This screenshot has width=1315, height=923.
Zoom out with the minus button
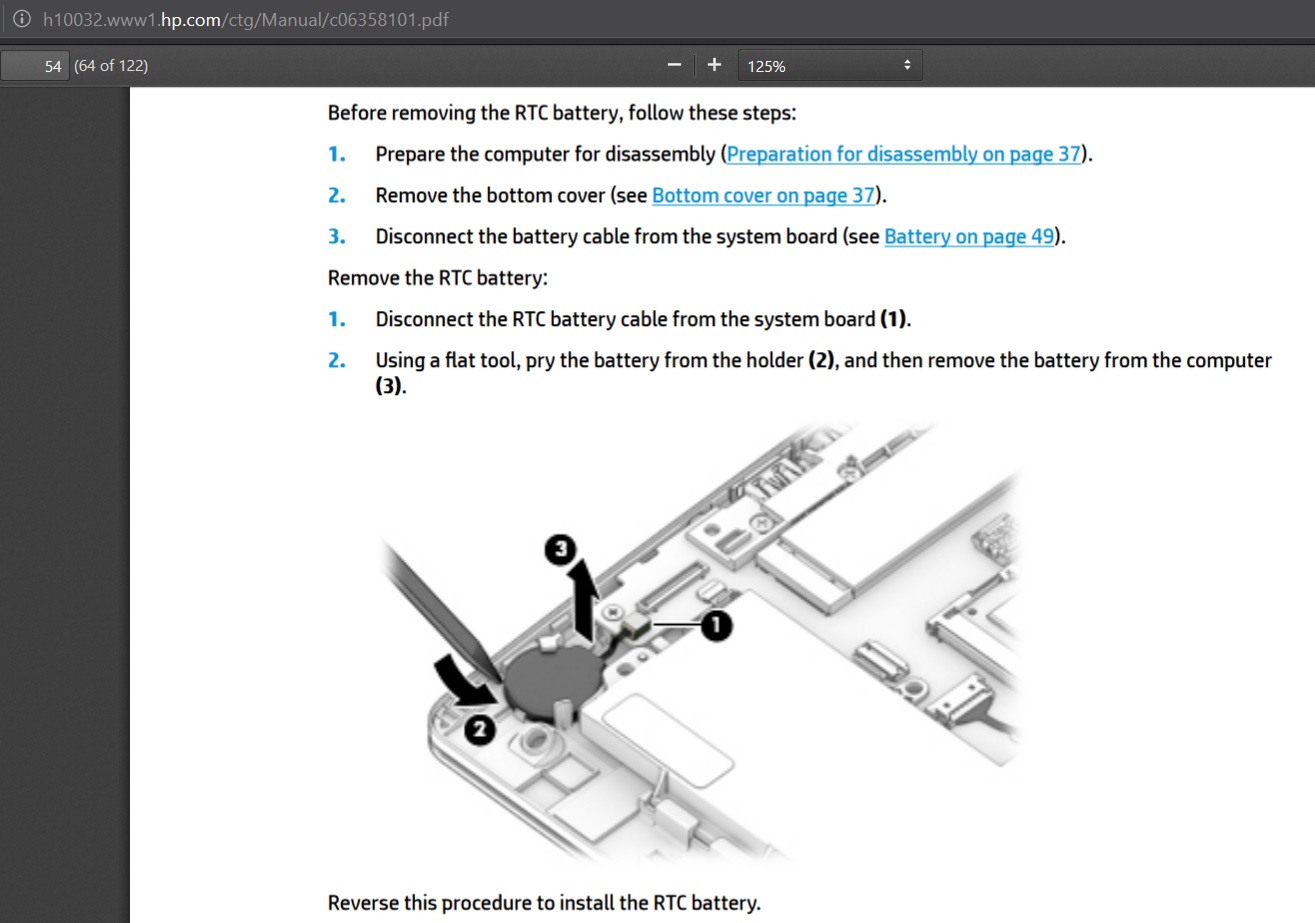point(674,65)
